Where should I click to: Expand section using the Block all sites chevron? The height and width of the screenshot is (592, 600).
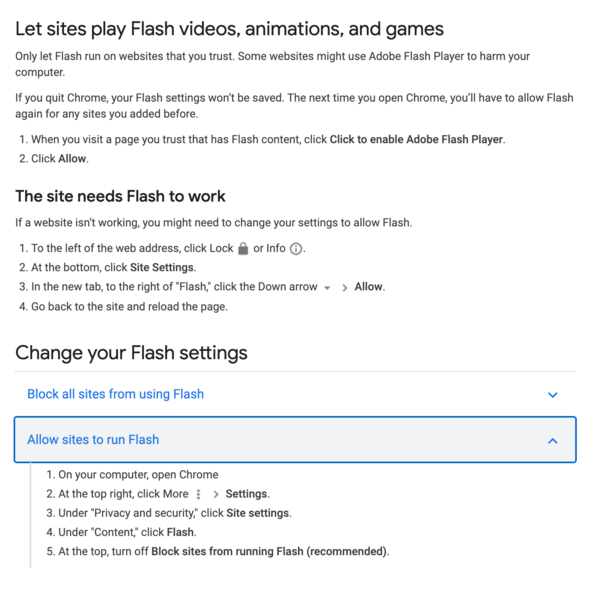(553, 395)
